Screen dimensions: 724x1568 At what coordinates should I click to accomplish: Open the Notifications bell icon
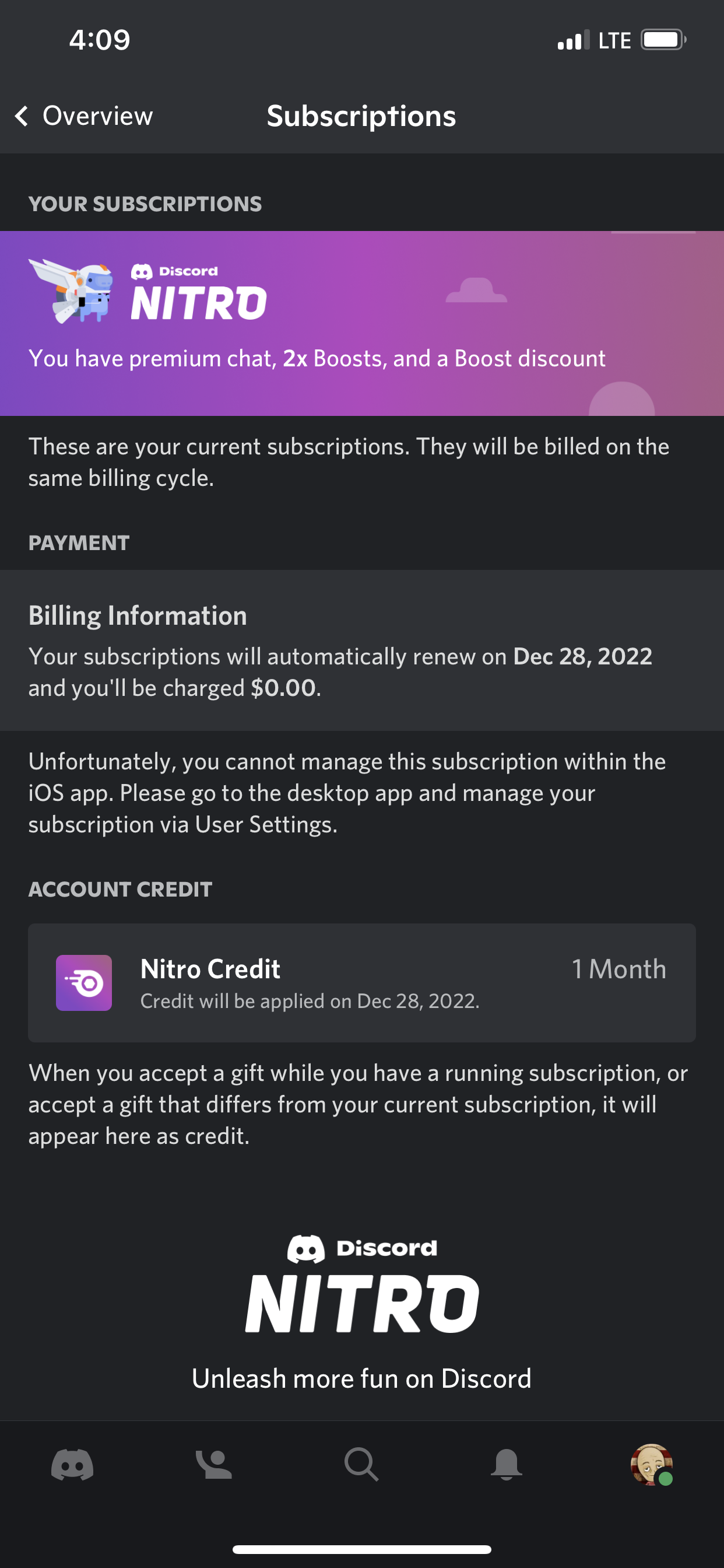[x=507, y=1465]
